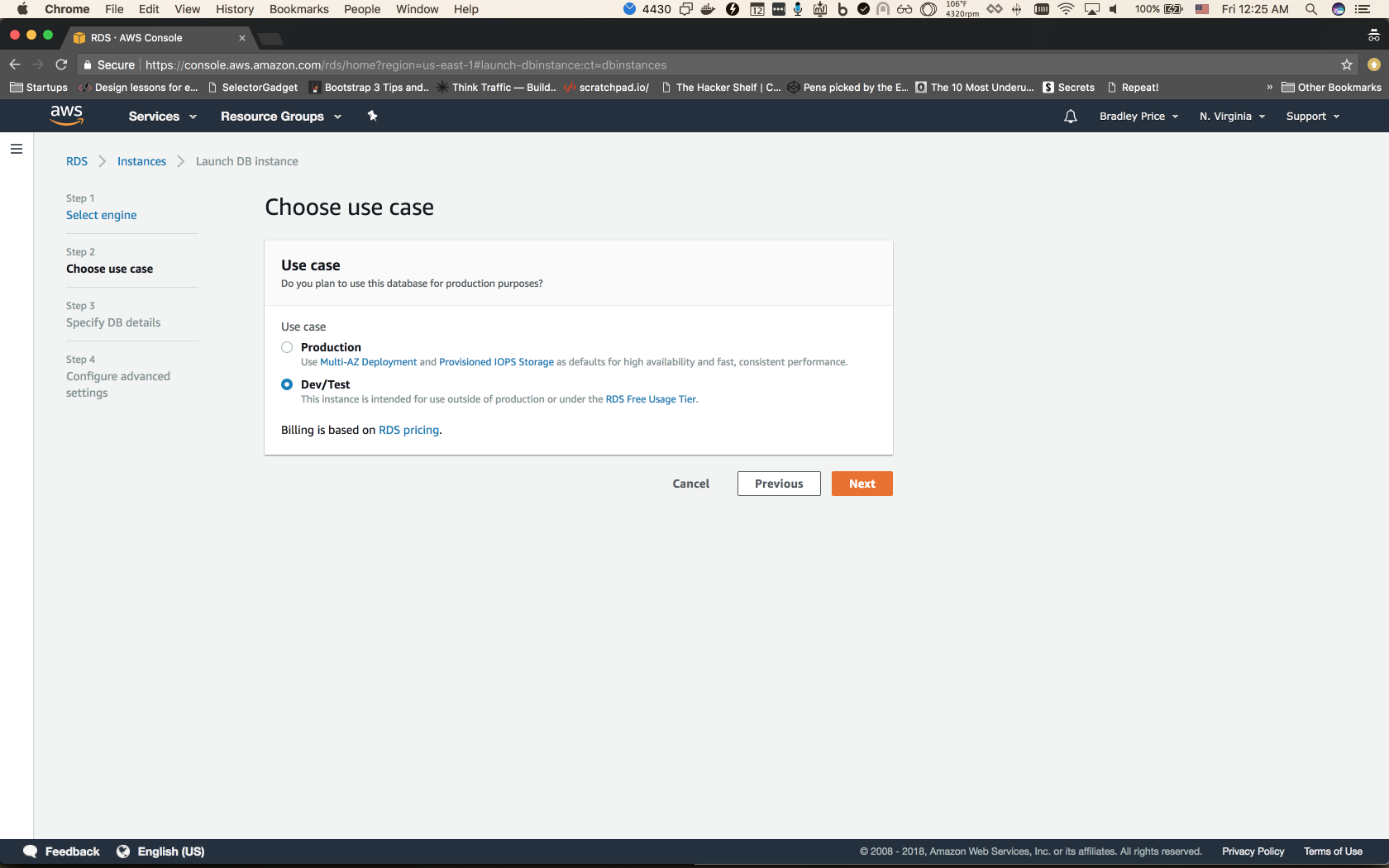Screen dimensions: 1389x868
Task: Close the RDS AWS Console tab
Action: [242, 38]
